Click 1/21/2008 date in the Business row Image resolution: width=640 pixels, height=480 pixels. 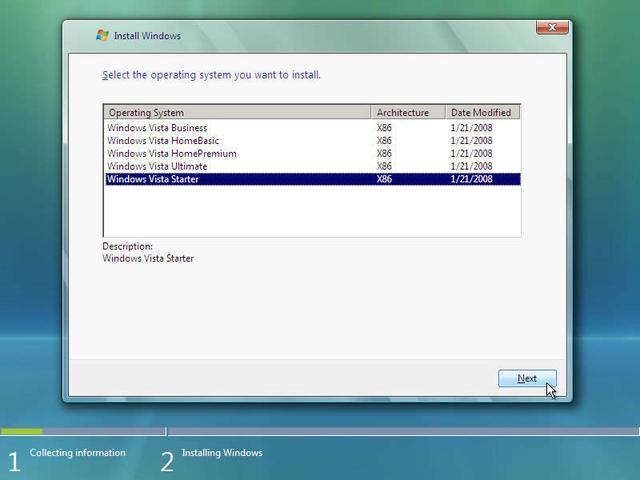click(471, 128)
